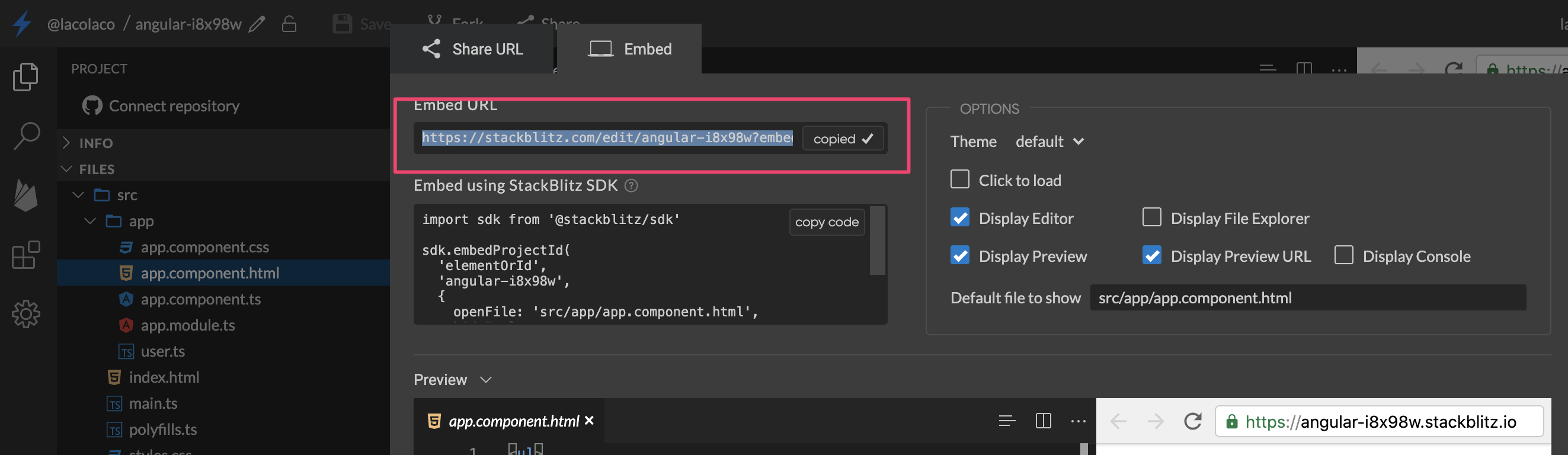Open the Project files sidebar icon
Image resolution: width=1568 pixels, height=455 pixels.
tap(25, 76)
